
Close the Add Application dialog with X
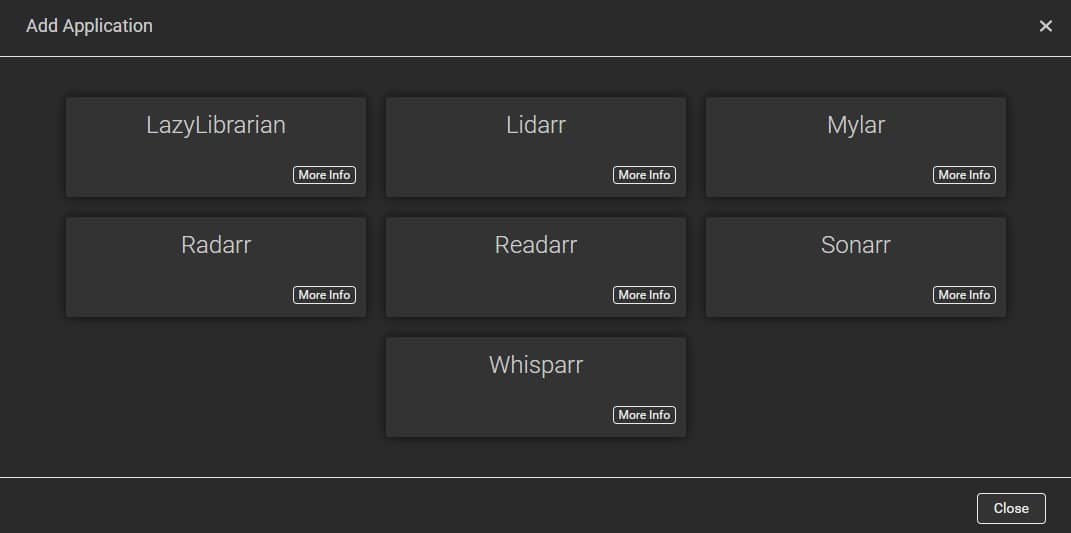[1045, 26]
